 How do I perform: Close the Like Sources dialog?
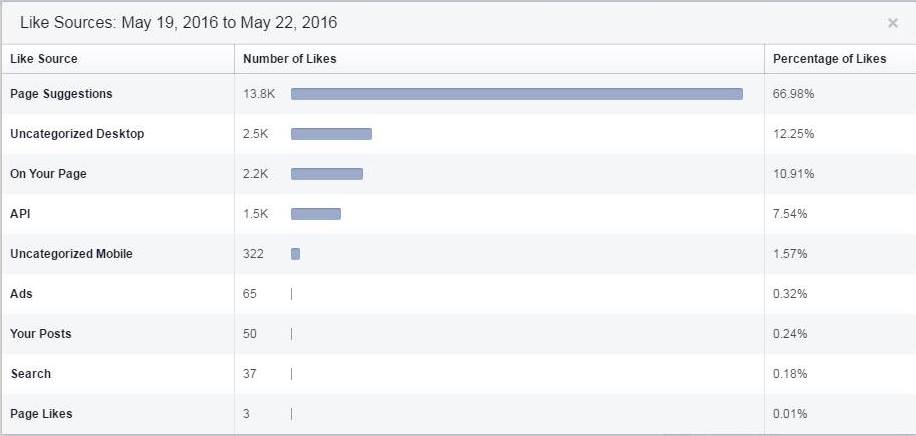892,23
